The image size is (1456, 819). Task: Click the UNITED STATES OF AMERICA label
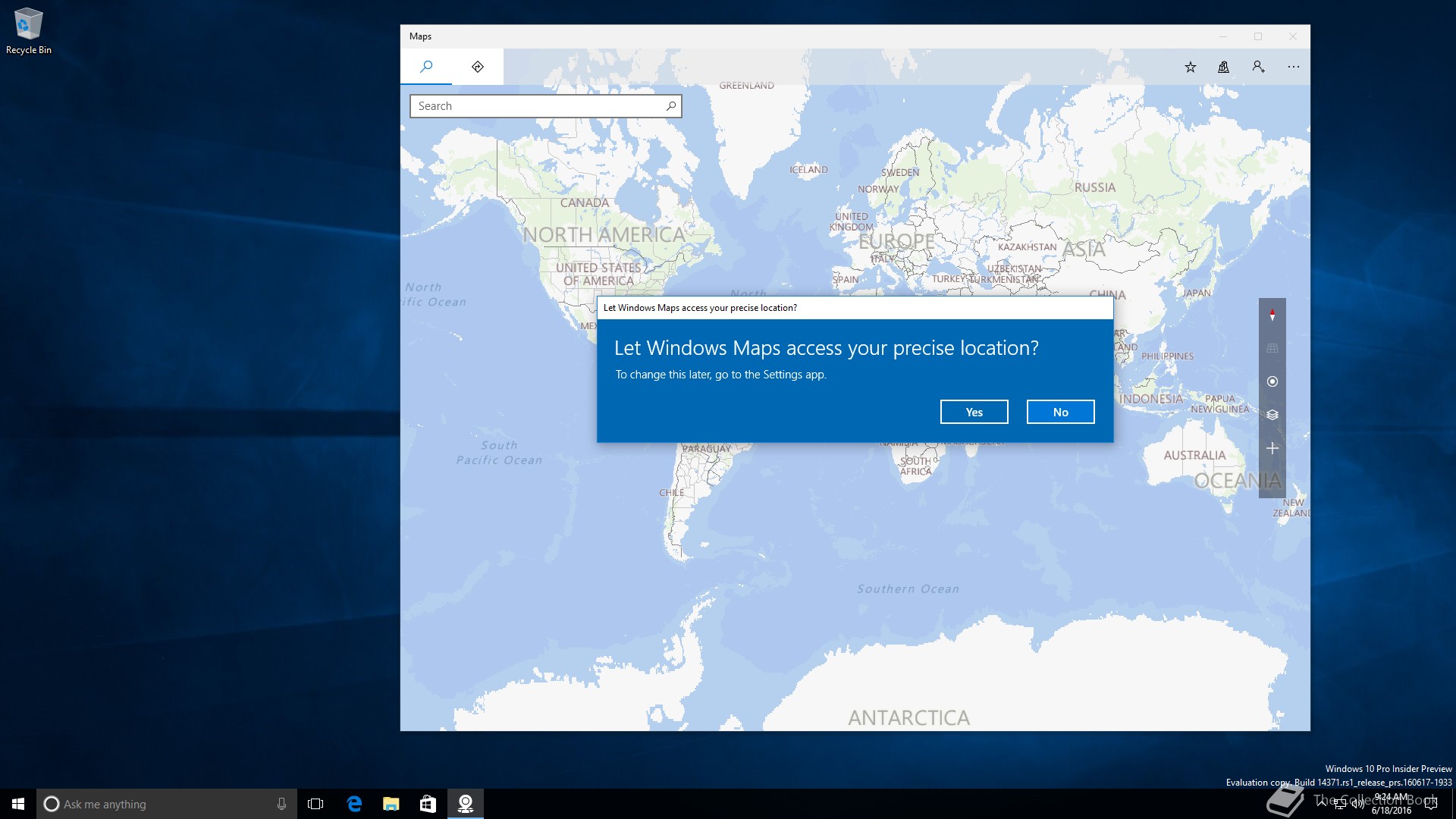pyautogui.click(x=598, y=274)
